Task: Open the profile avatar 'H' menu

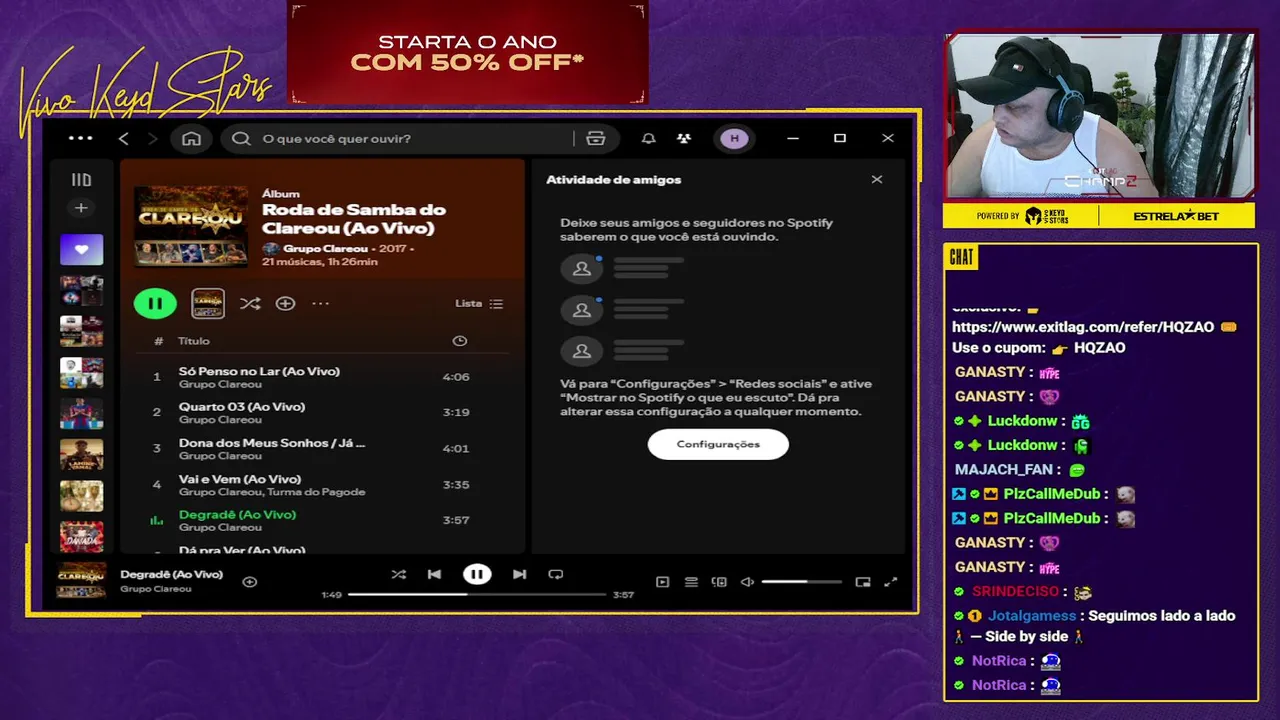Action: click(x=734, y=138)
